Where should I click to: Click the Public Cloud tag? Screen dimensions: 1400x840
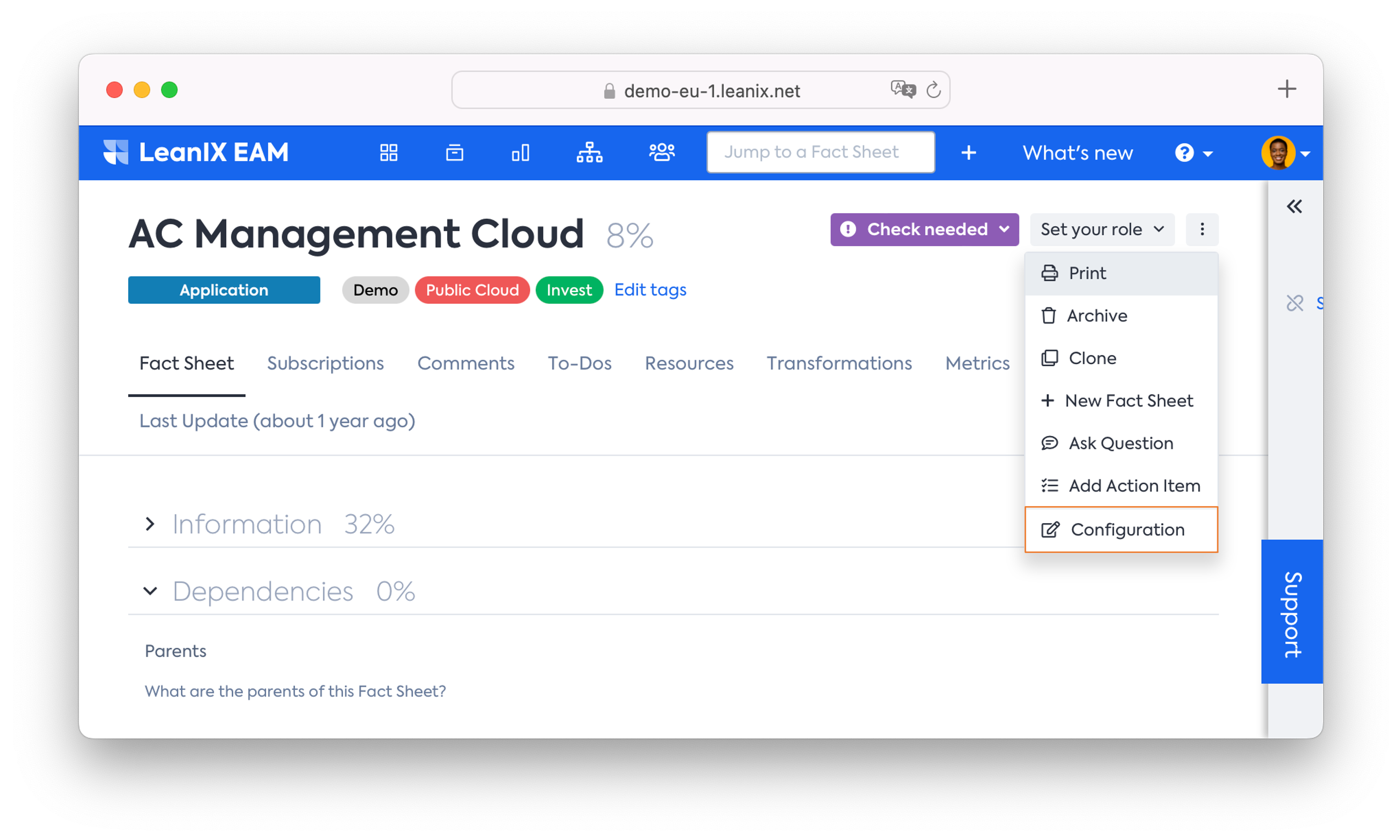pos(472,290)
